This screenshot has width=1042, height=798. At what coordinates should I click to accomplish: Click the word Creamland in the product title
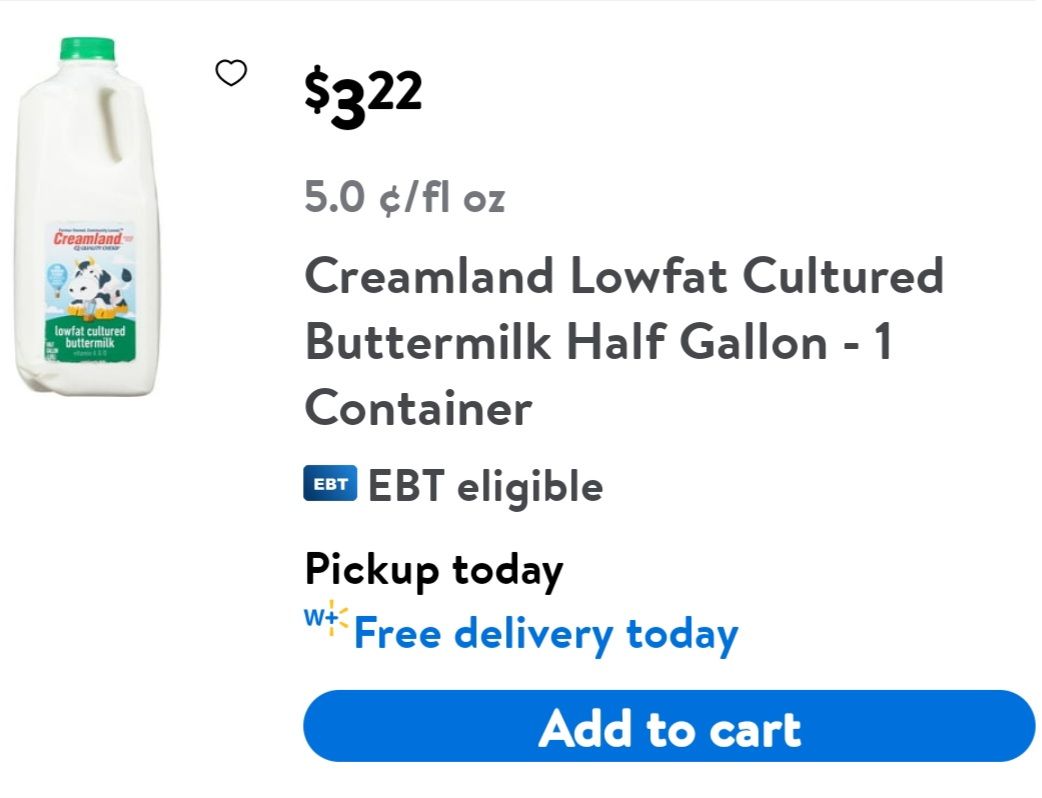[430, 276]
